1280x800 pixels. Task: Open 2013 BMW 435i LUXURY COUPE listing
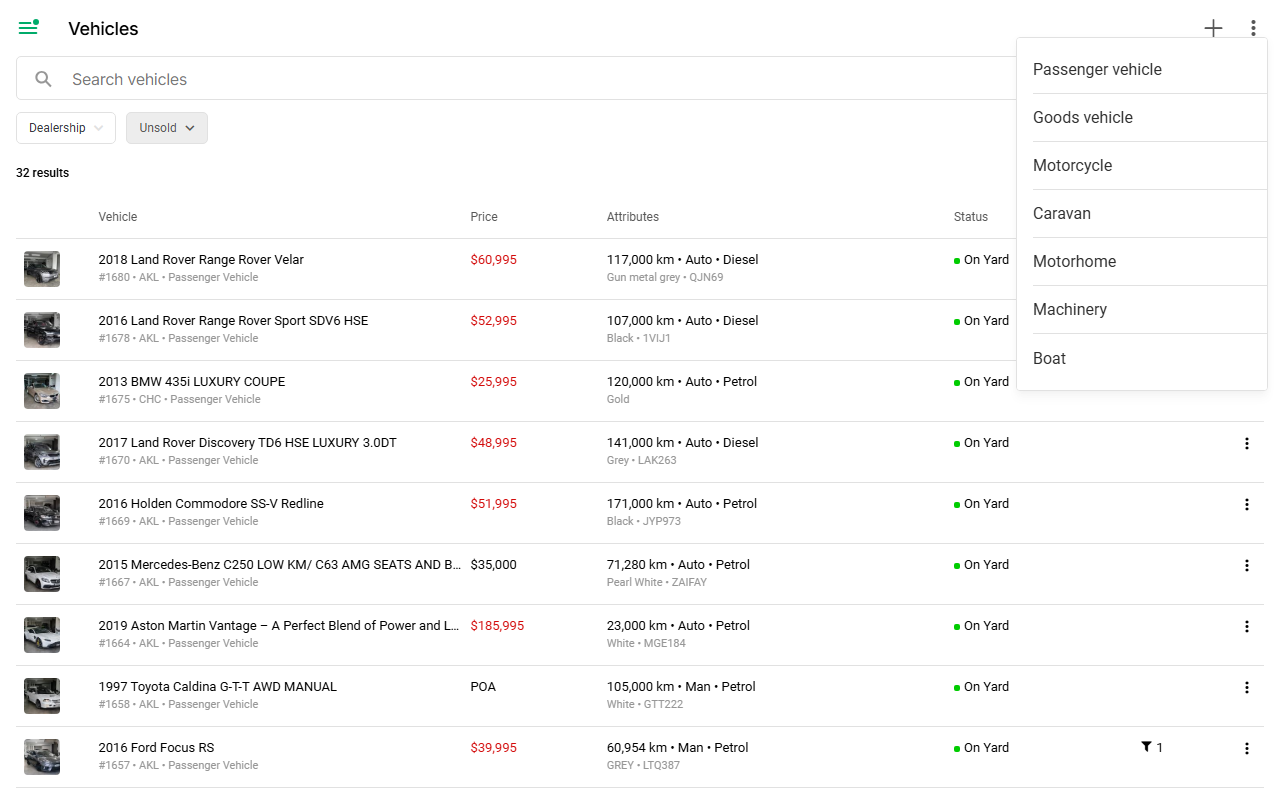coord(192,382)
